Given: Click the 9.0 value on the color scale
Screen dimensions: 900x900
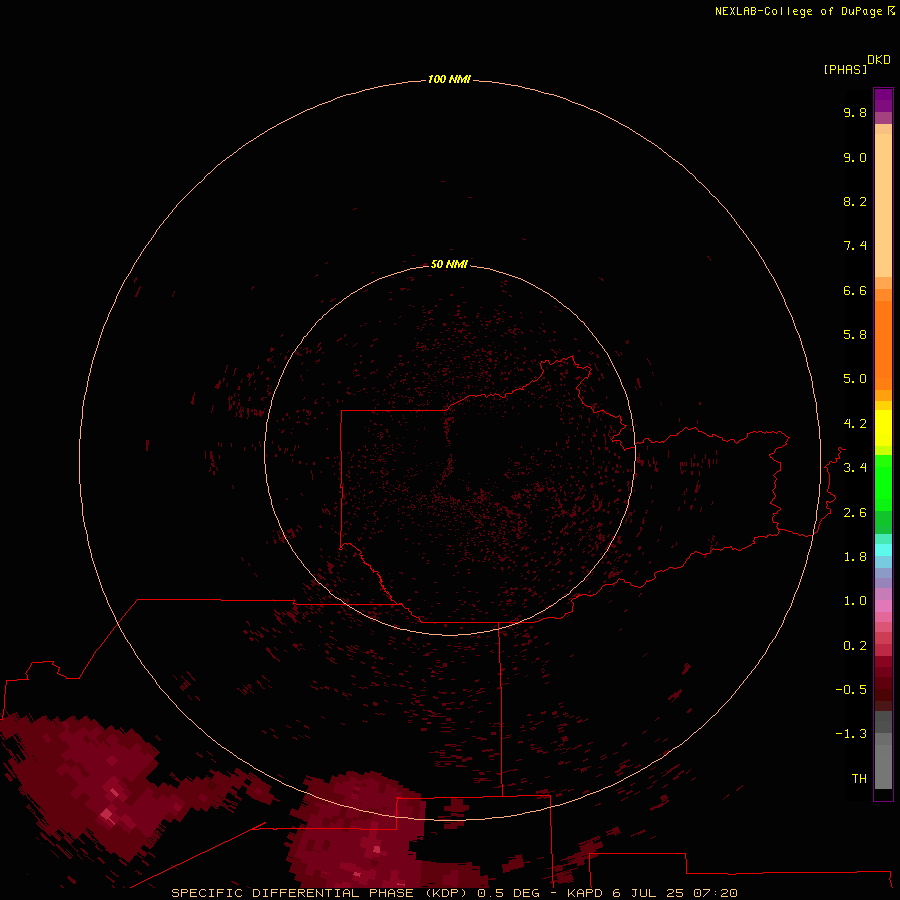Looking at the screenshot, I should click(855, 157).
